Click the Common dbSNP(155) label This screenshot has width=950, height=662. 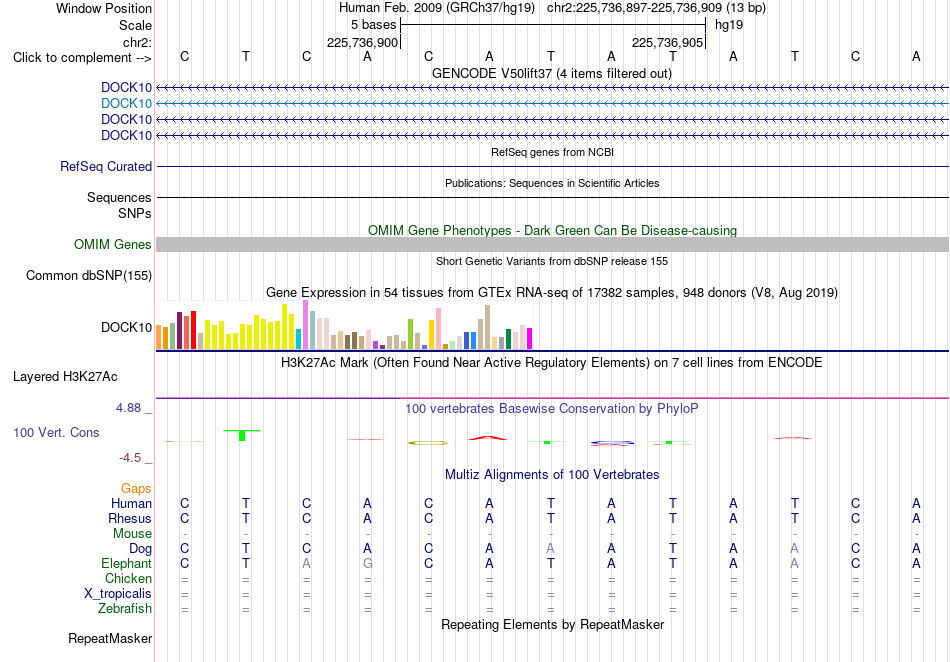pyautogui.click(x=89, y=276)
